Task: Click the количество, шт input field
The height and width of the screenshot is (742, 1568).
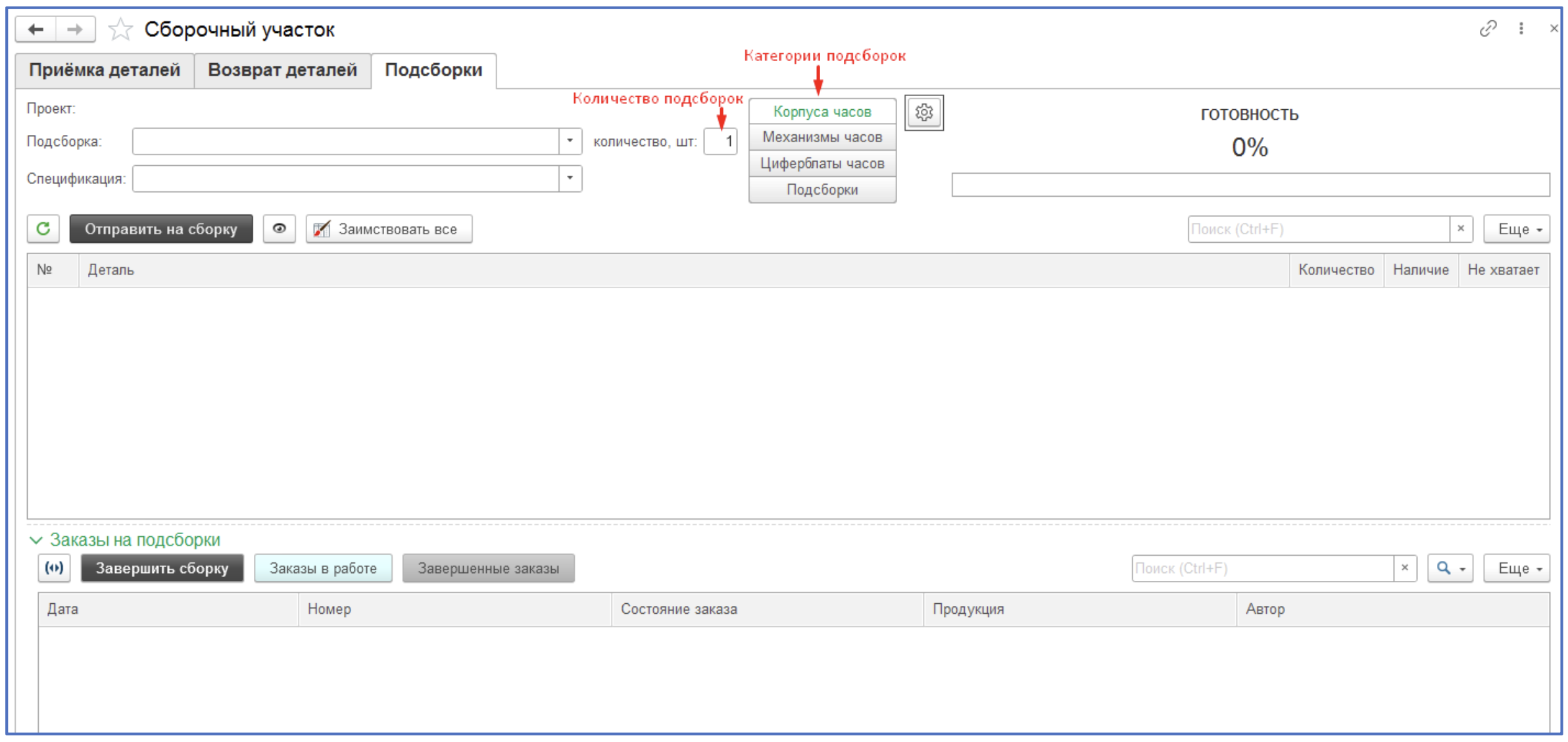Action: tap(720, 141)
